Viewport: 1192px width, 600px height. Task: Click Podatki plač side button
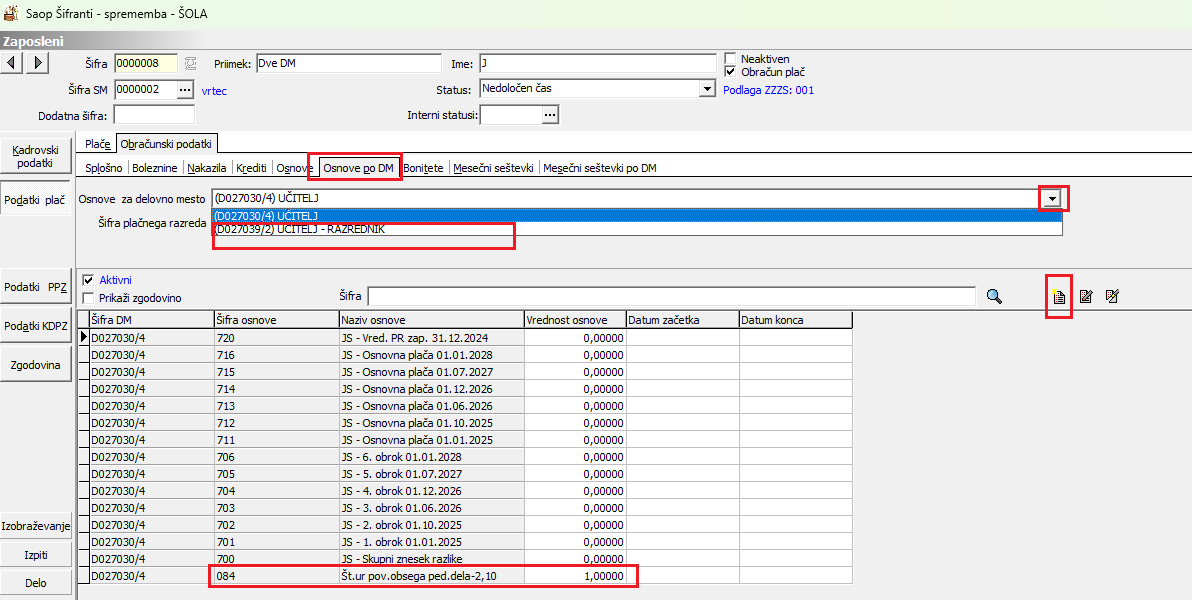(35, 200)
